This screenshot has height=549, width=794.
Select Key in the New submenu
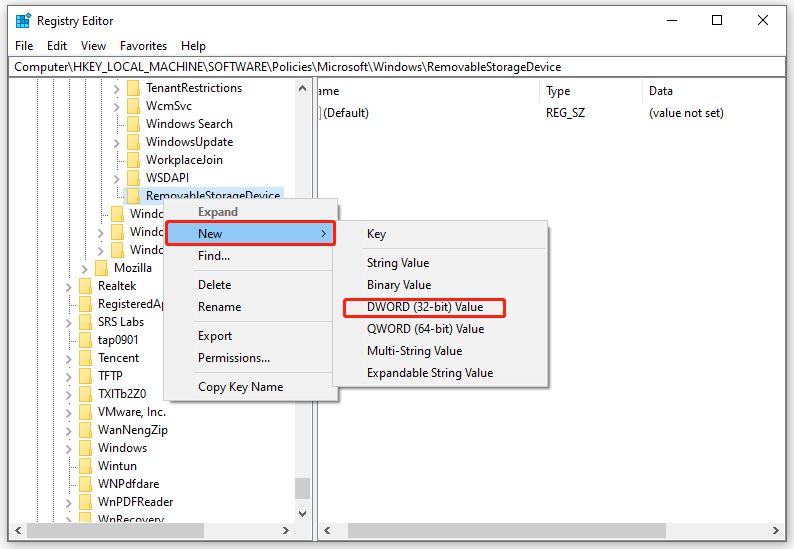coord(441,234)
